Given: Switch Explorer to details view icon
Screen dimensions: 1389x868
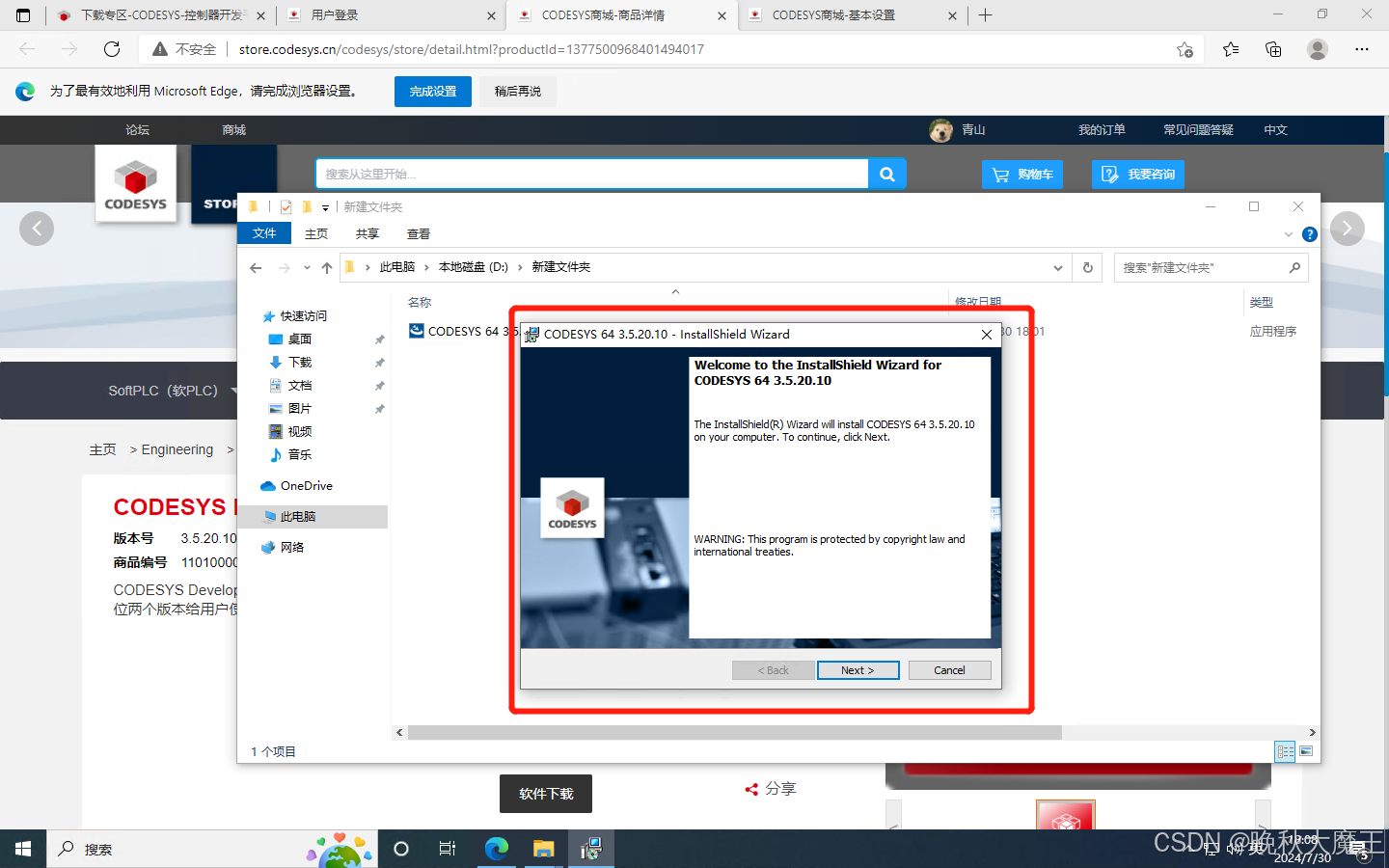Looking at the screenshot, I should coord(1285,751).
